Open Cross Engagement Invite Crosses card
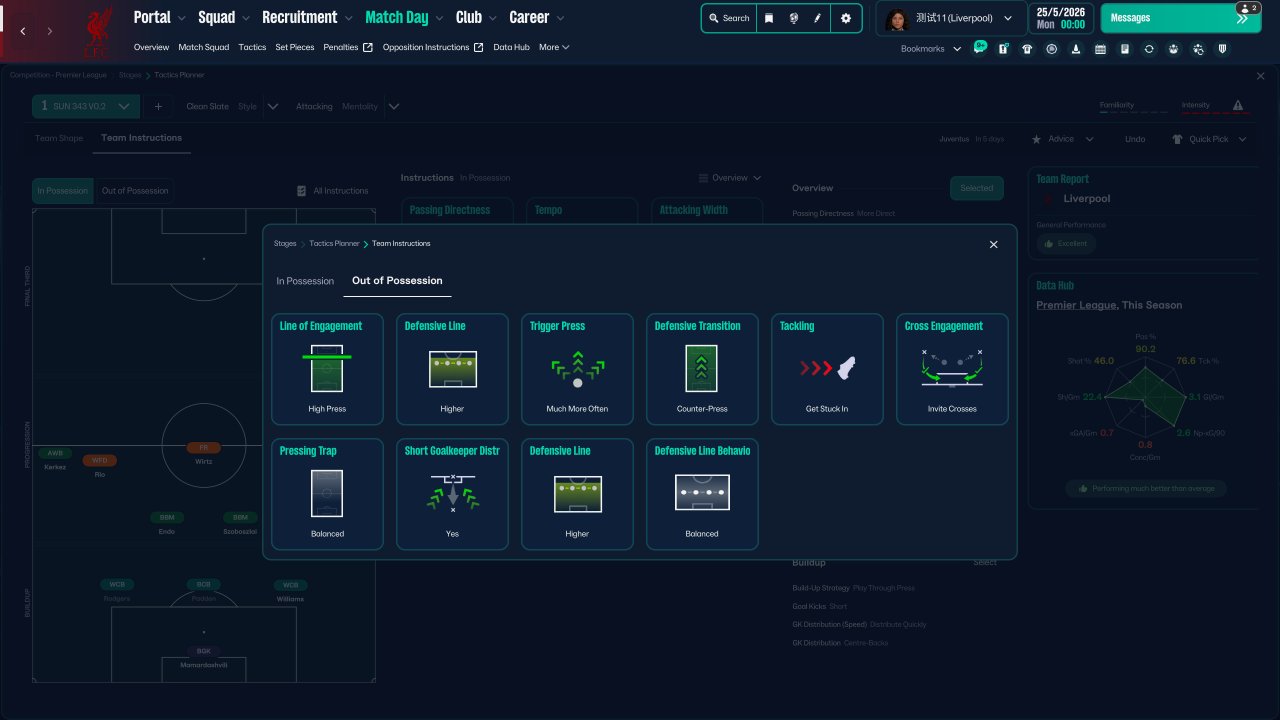 [952, 369]
